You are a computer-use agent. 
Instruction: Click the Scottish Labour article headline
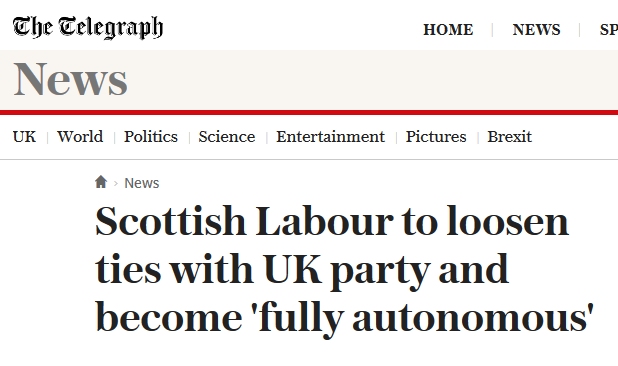pyautogui.click(x=344, y=270)
